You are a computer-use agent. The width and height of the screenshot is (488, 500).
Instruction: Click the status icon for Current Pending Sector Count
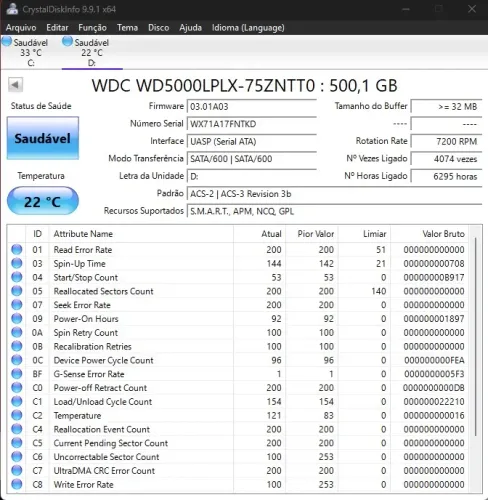point(17,443)
